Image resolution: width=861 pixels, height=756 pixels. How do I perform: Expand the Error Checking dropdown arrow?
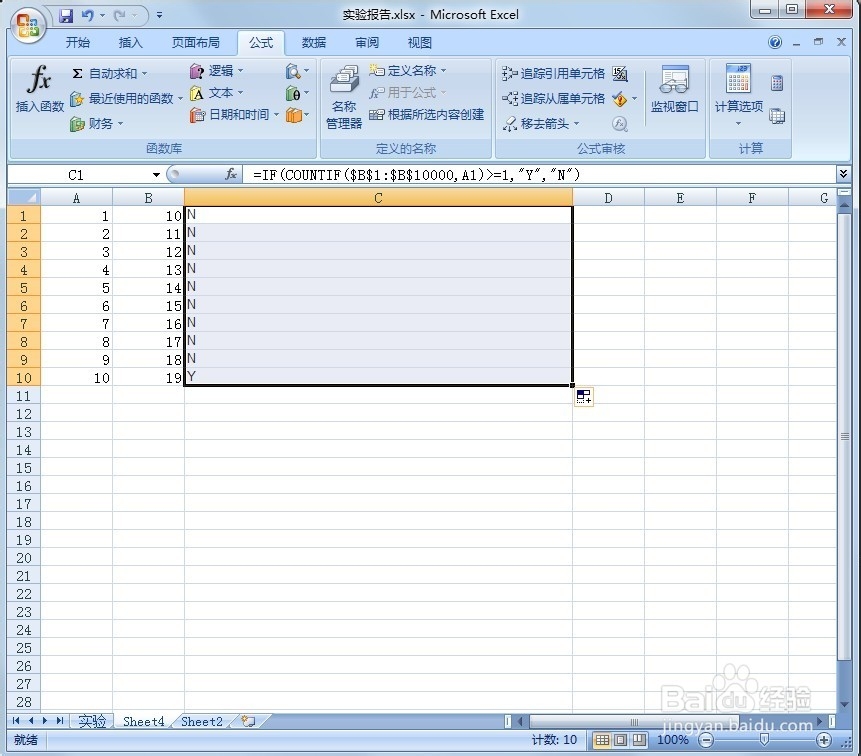[x=634, y=99]
